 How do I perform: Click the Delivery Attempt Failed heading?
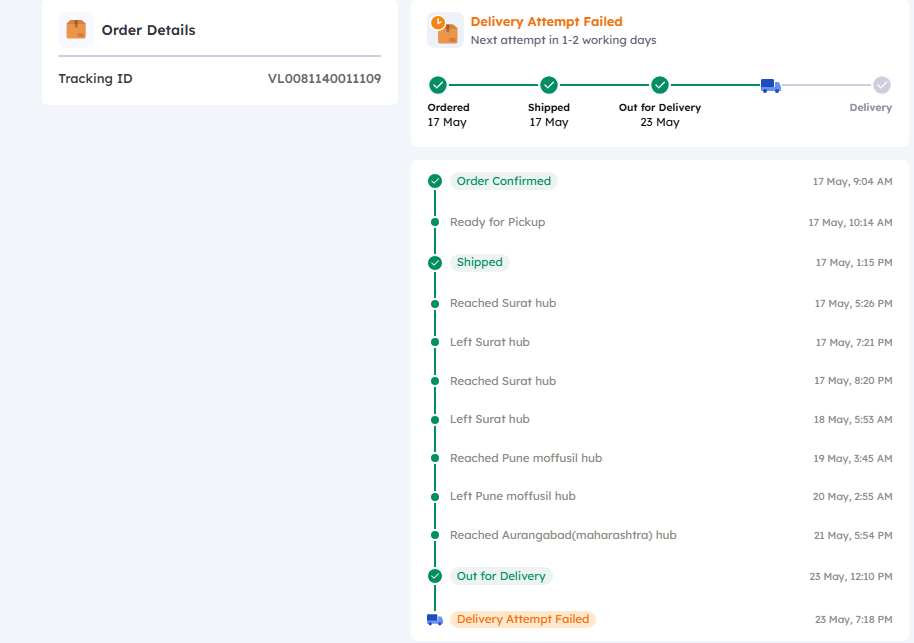(546, 21)
